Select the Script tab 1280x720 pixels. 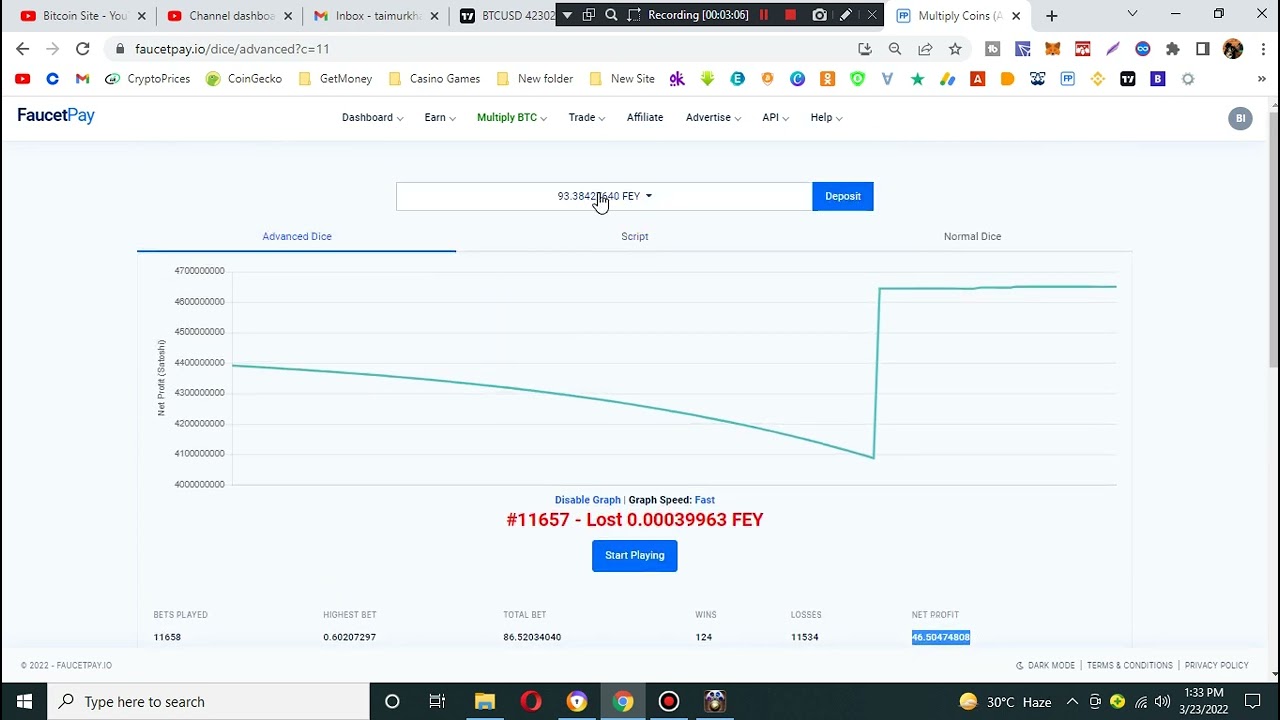635,237
